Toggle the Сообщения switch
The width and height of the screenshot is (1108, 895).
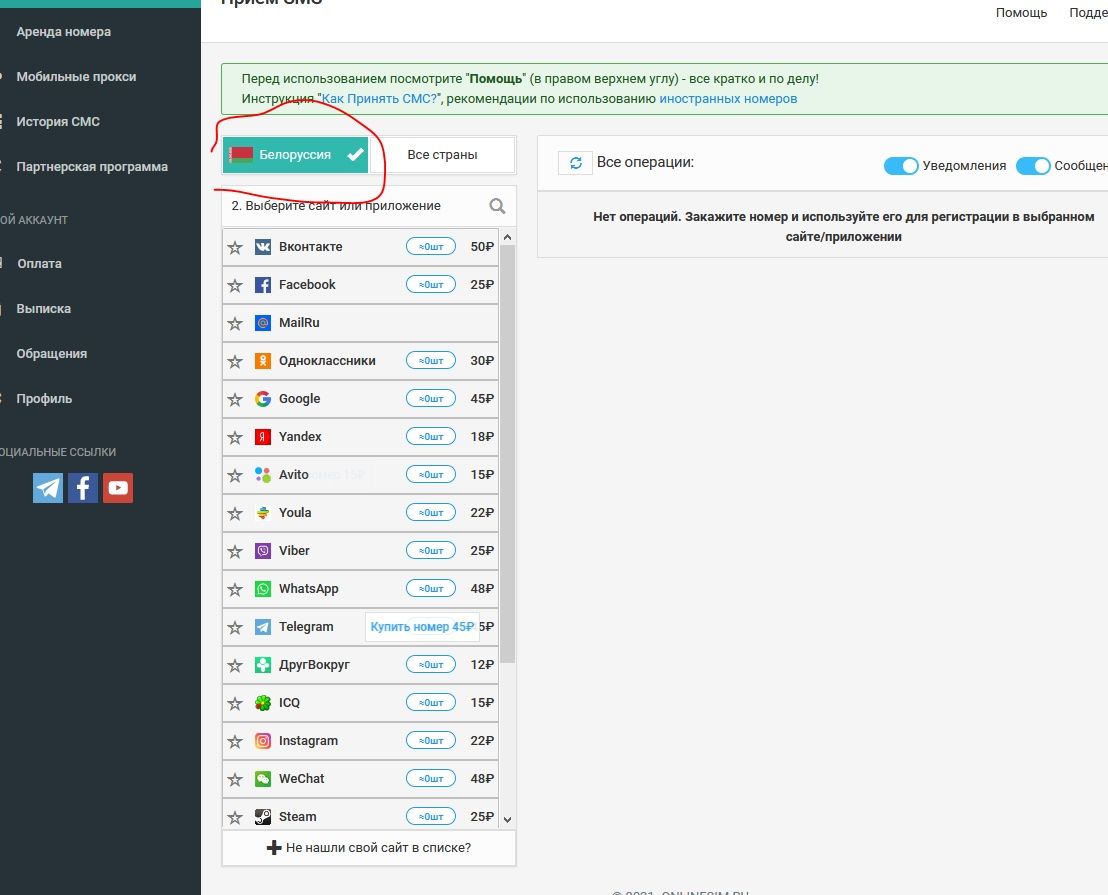[x=1033, y=166]
